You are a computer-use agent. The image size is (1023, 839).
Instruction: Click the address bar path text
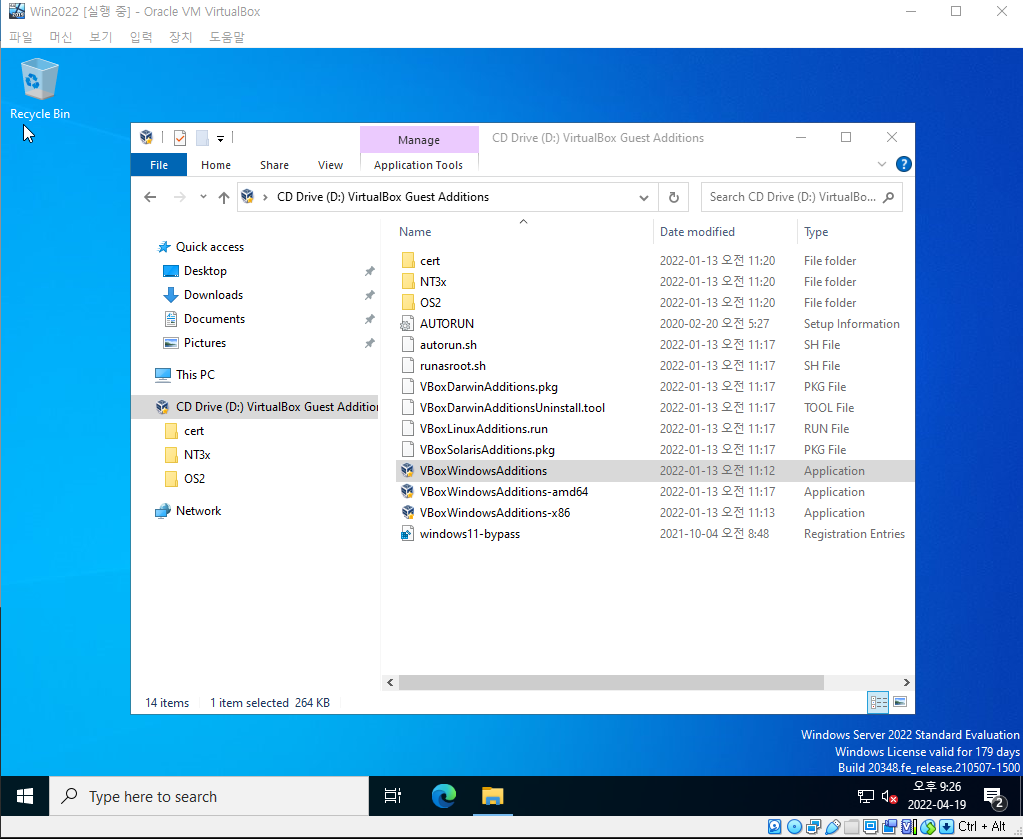click(383, 197)
